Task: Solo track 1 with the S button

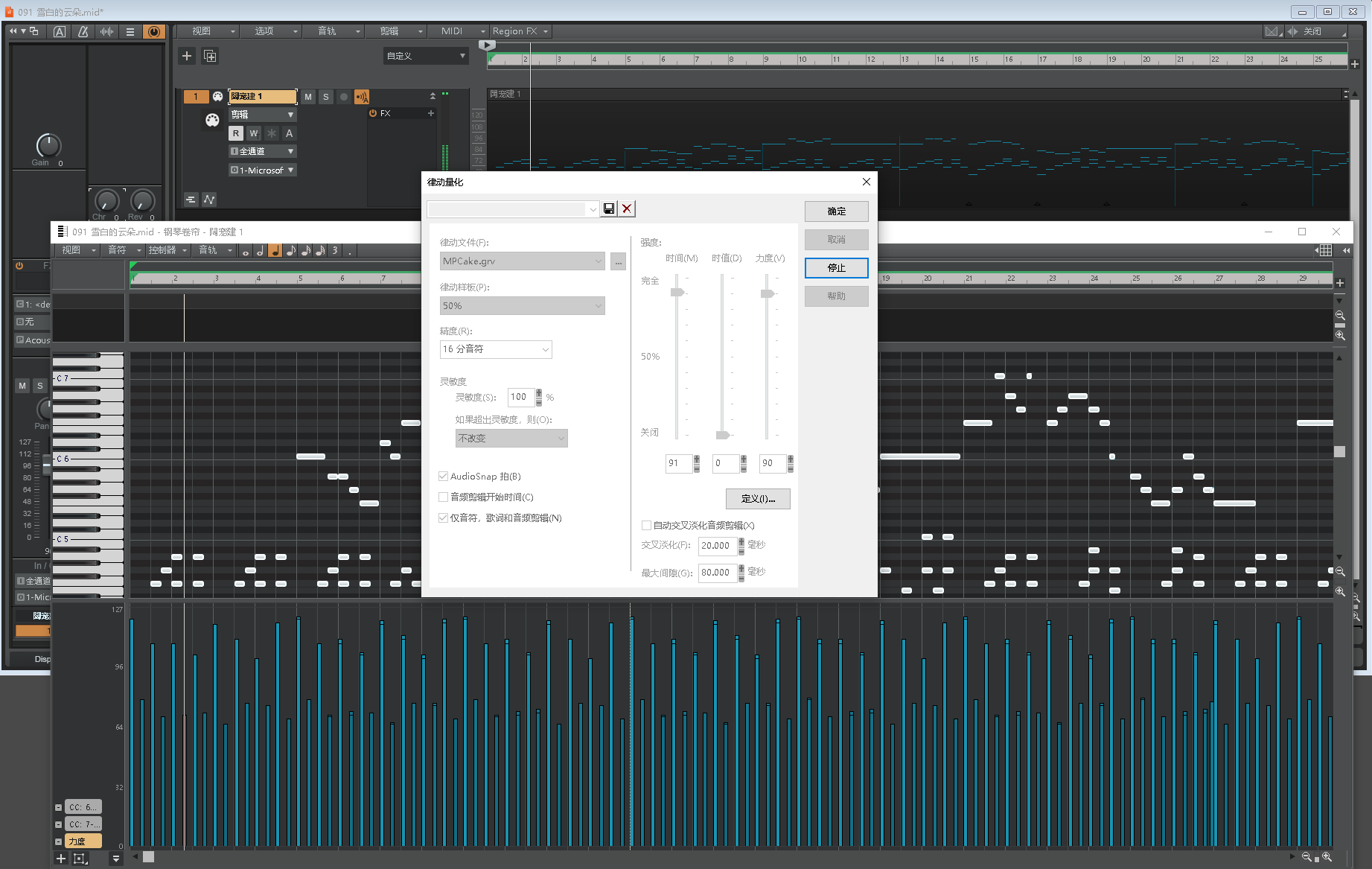Action: pyautogui.click(x=325, y=97)
